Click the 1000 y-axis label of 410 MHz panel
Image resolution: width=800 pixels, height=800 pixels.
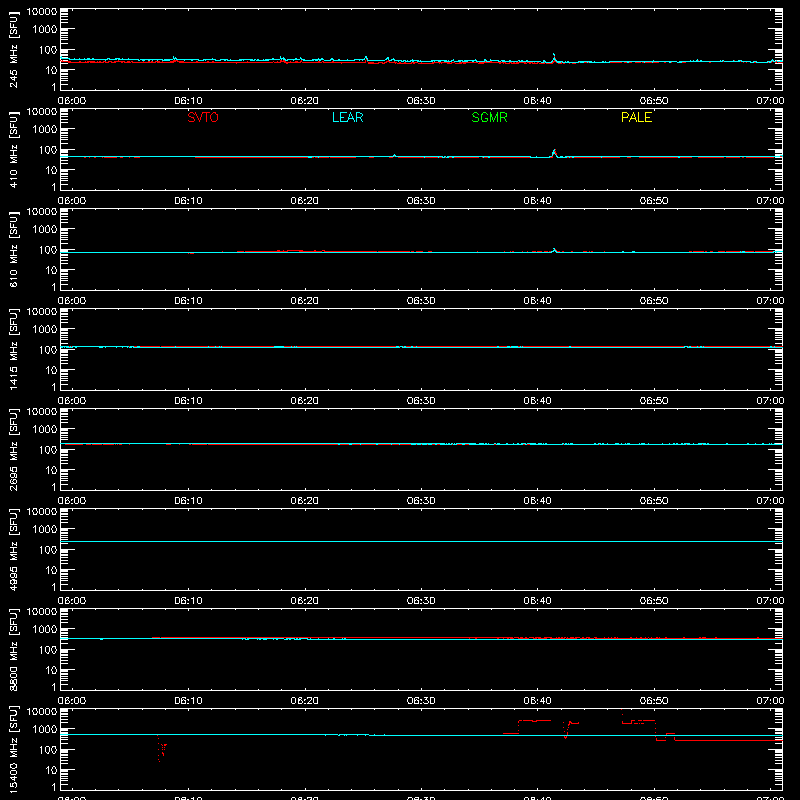[45, 129]
